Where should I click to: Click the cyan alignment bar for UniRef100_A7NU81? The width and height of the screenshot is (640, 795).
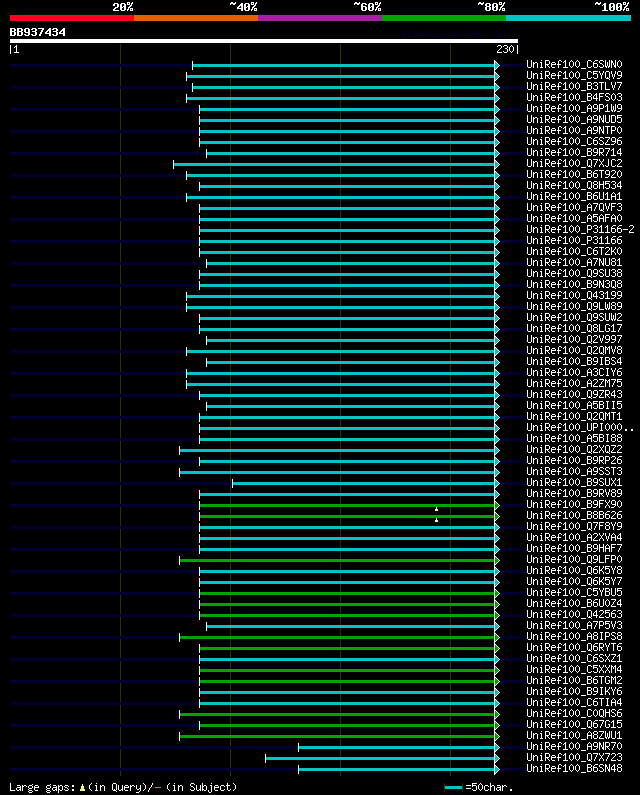[350, 264]
